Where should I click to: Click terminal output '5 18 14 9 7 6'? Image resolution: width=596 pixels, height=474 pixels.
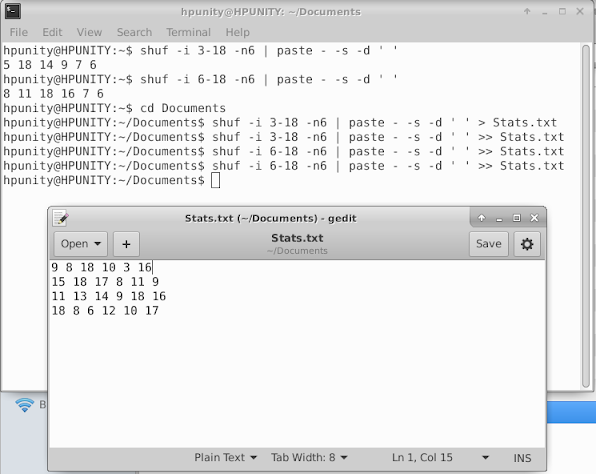tap(50, 65)
